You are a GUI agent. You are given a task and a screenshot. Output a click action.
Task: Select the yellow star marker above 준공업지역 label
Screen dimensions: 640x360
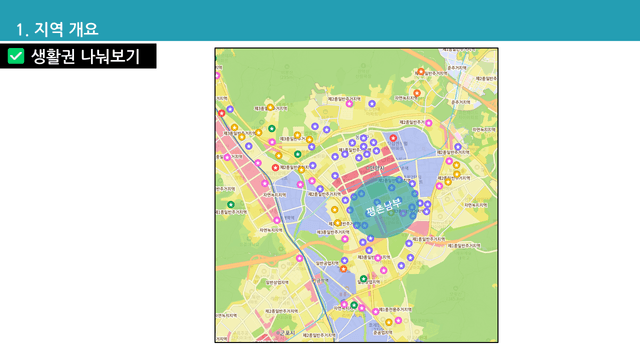(x=389, y=322)
